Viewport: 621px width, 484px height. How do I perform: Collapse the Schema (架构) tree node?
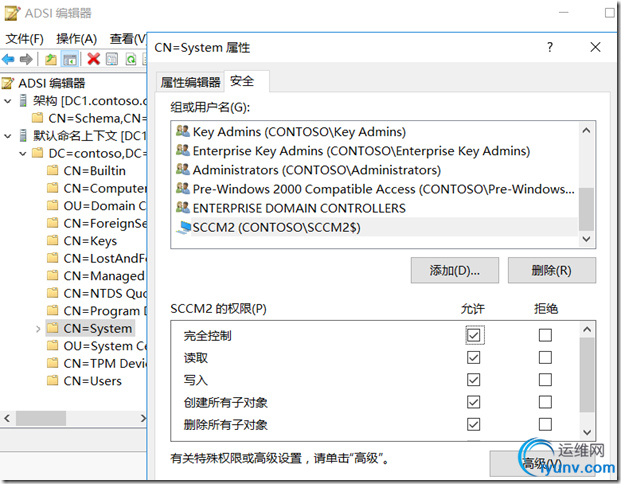pos(8,101)
